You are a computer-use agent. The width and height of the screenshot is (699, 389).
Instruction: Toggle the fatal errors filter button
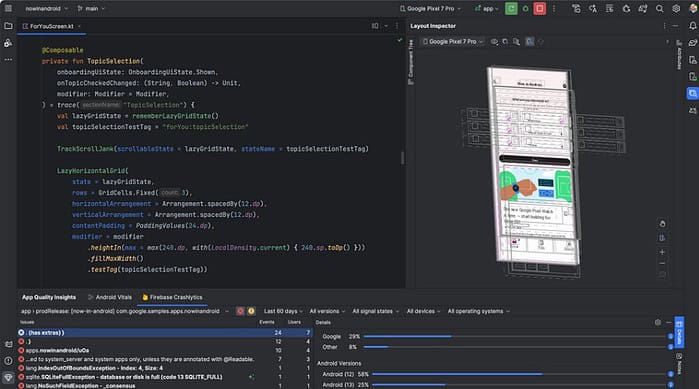(240, 311)
